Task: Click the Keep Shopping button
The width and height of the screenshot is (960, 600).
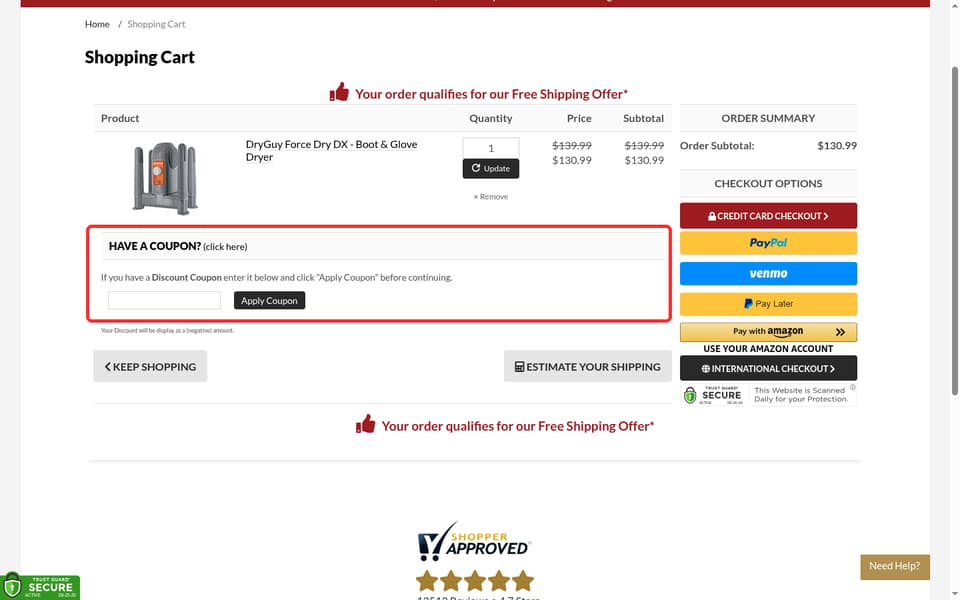Action: coord(150,366)
